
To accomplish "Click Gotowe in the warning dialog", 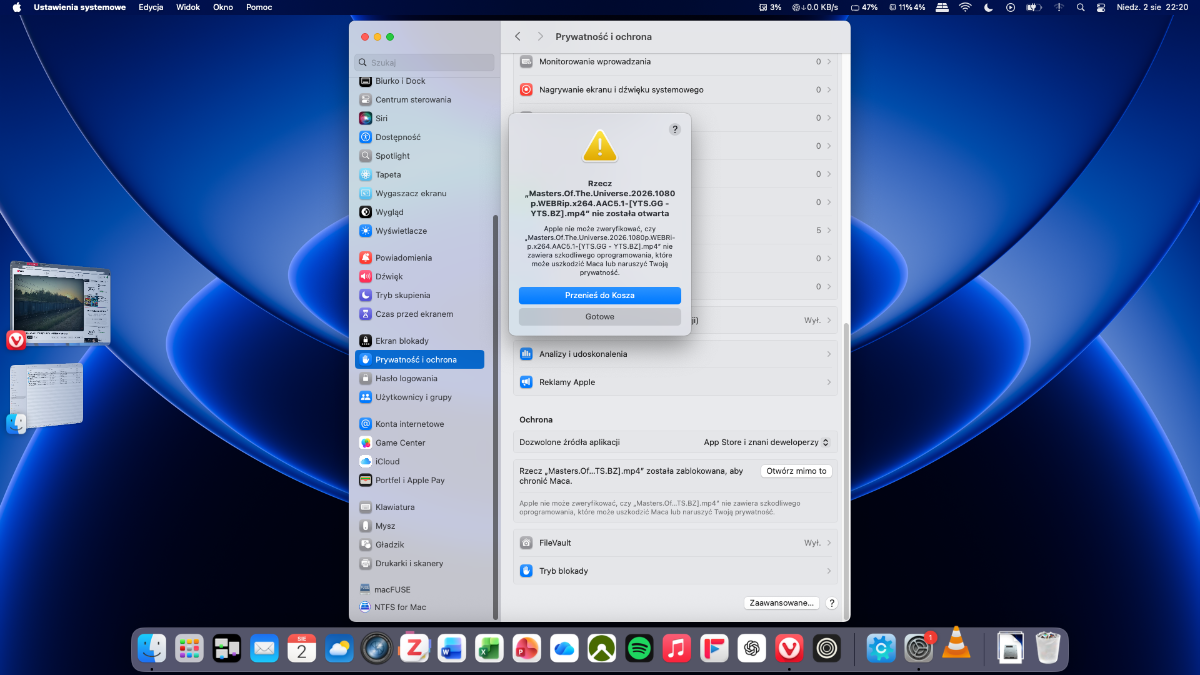I will pos(600,316).
